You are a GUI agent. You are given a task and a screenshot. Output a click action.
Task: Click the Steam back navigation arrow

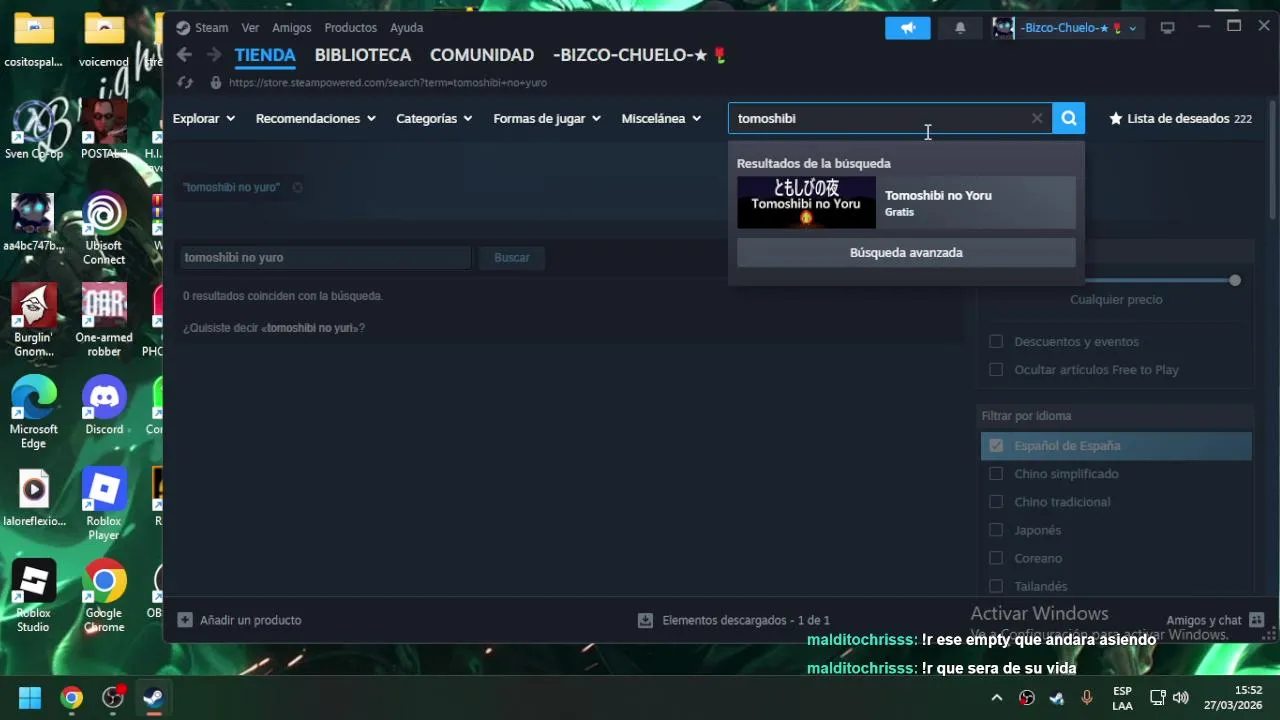[x=184, y=55]
